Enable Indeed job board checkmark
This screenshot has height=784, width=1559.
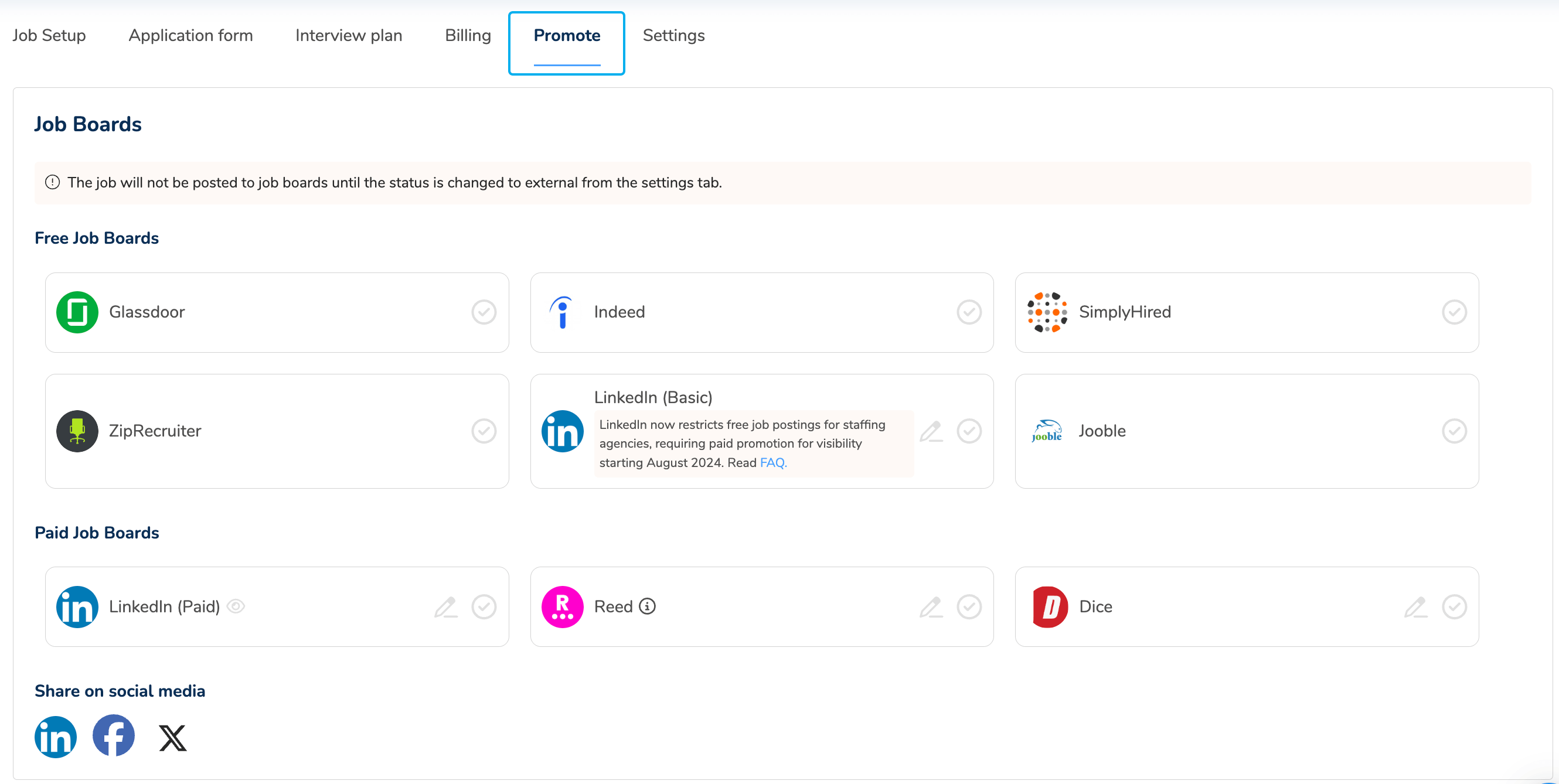969,312
